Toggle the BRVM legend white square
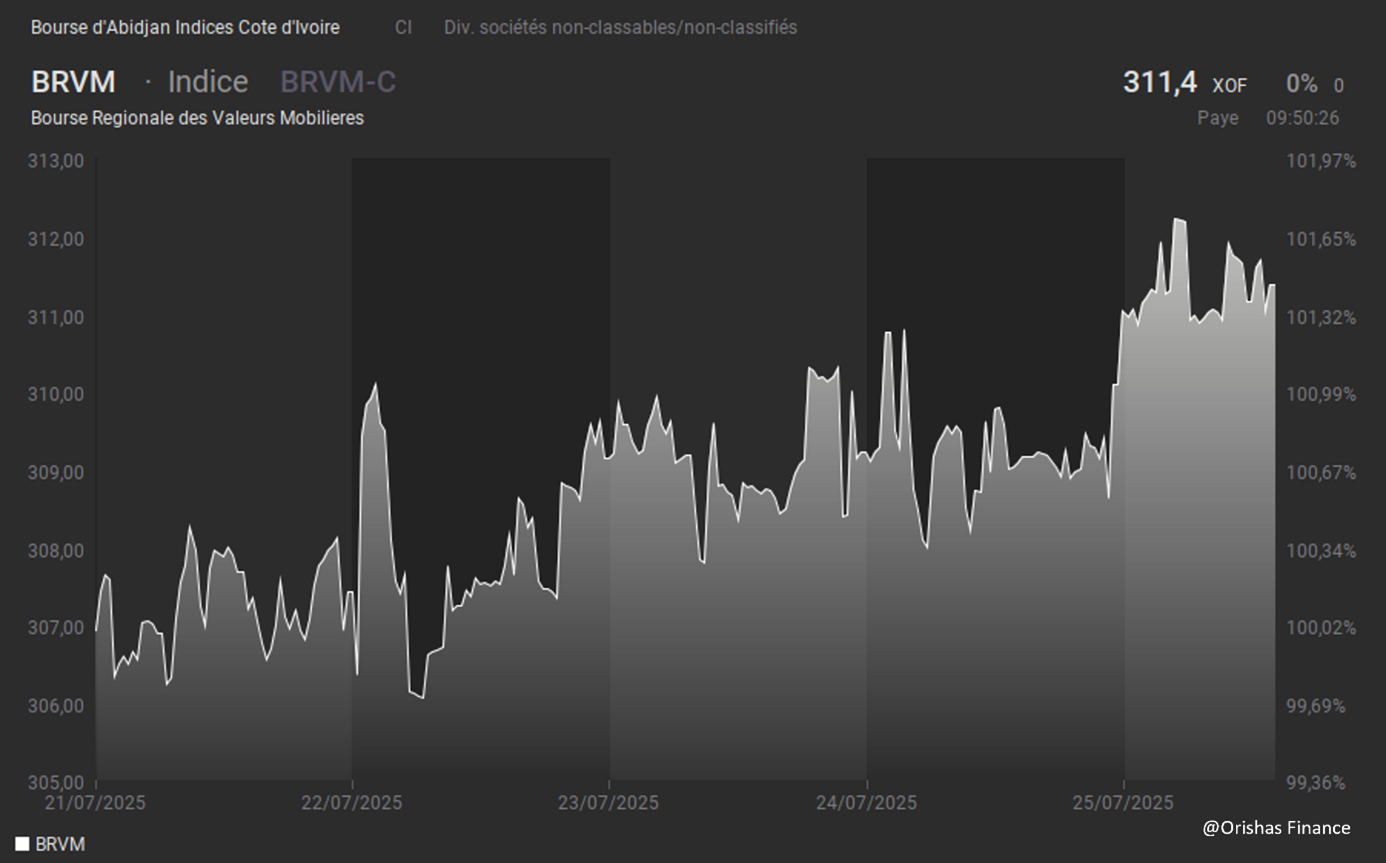This screenshot has height=863, width=1386. 22,844
